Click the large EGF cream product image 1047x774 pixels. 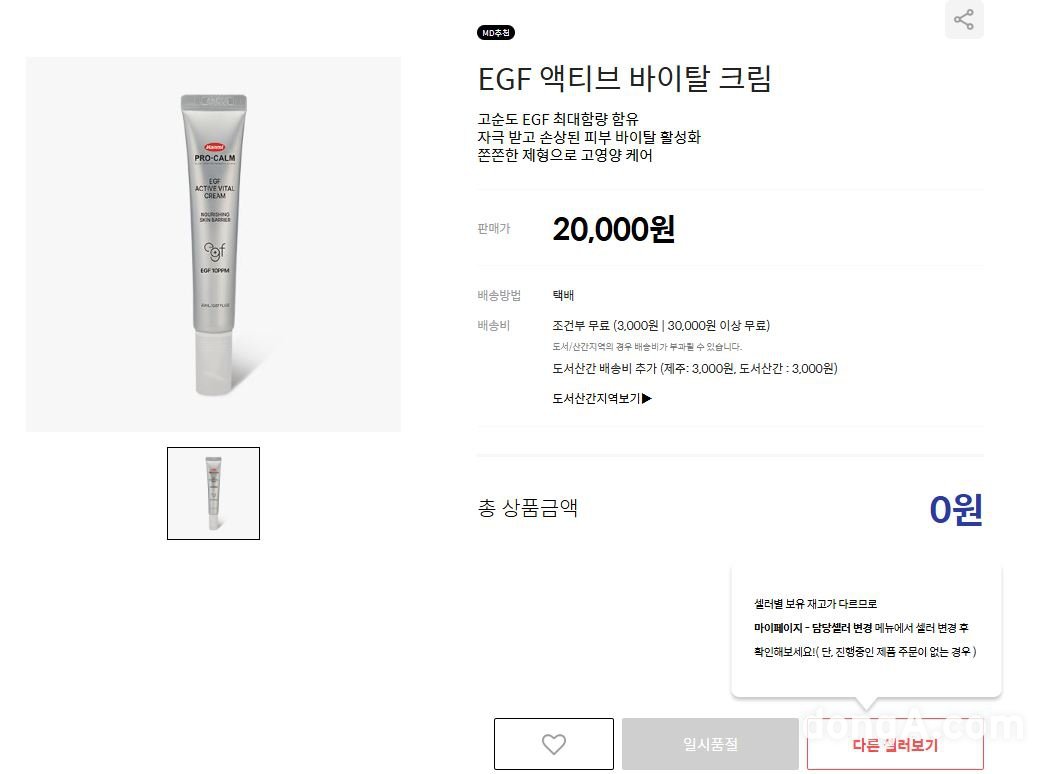214,244
